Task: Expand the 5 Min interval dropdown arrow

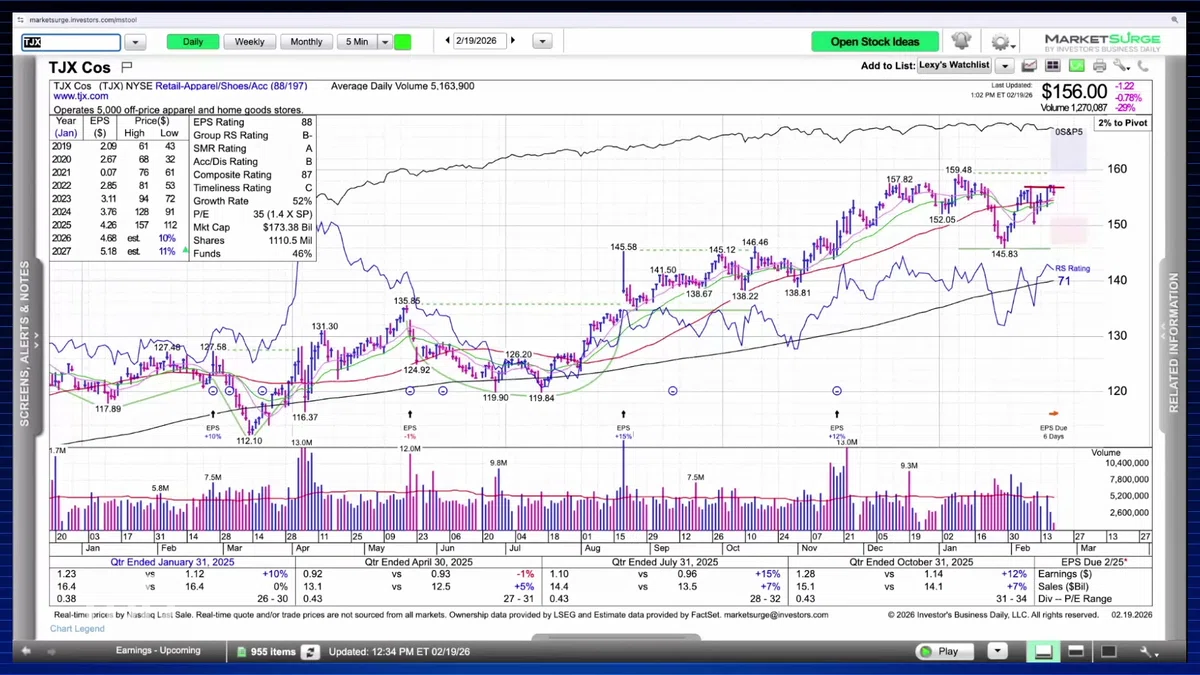Action: [x=385, y=42]
